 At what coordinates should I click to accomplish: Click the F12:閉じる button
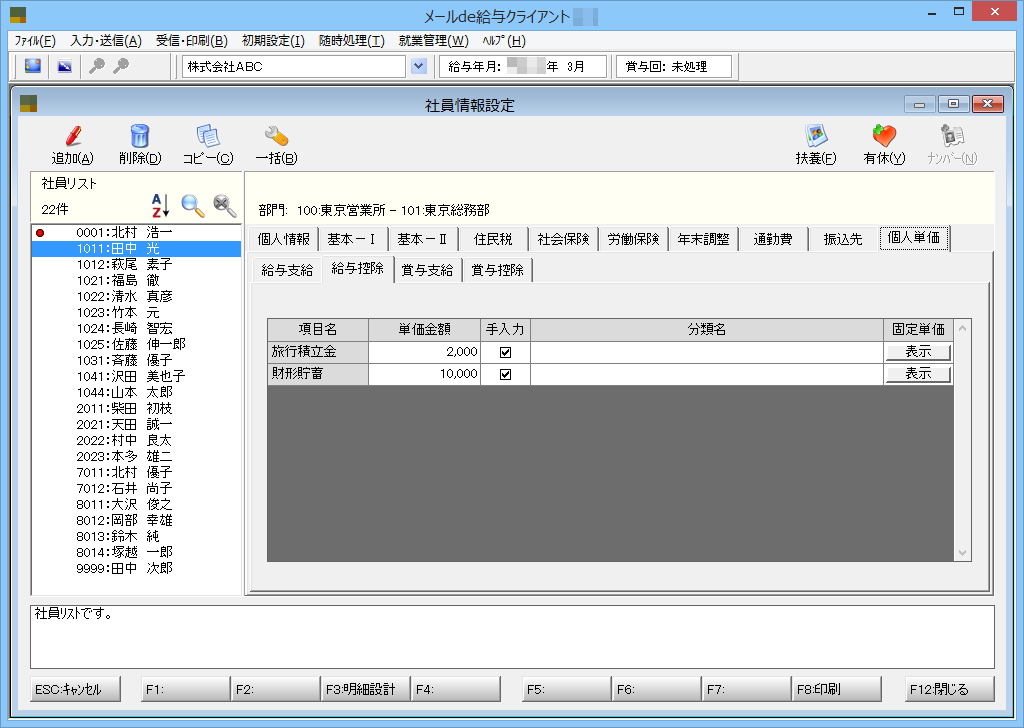(949, 689)
